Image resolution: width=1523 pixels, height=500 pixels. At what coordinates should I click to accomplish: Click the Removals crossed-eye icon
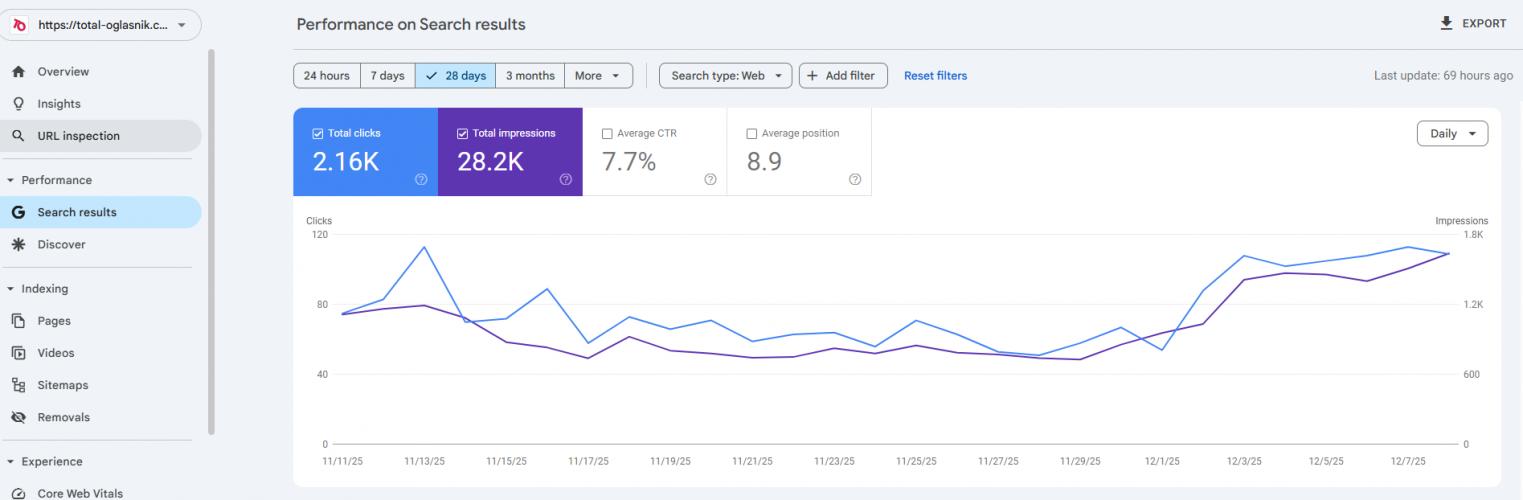(17, 418)
